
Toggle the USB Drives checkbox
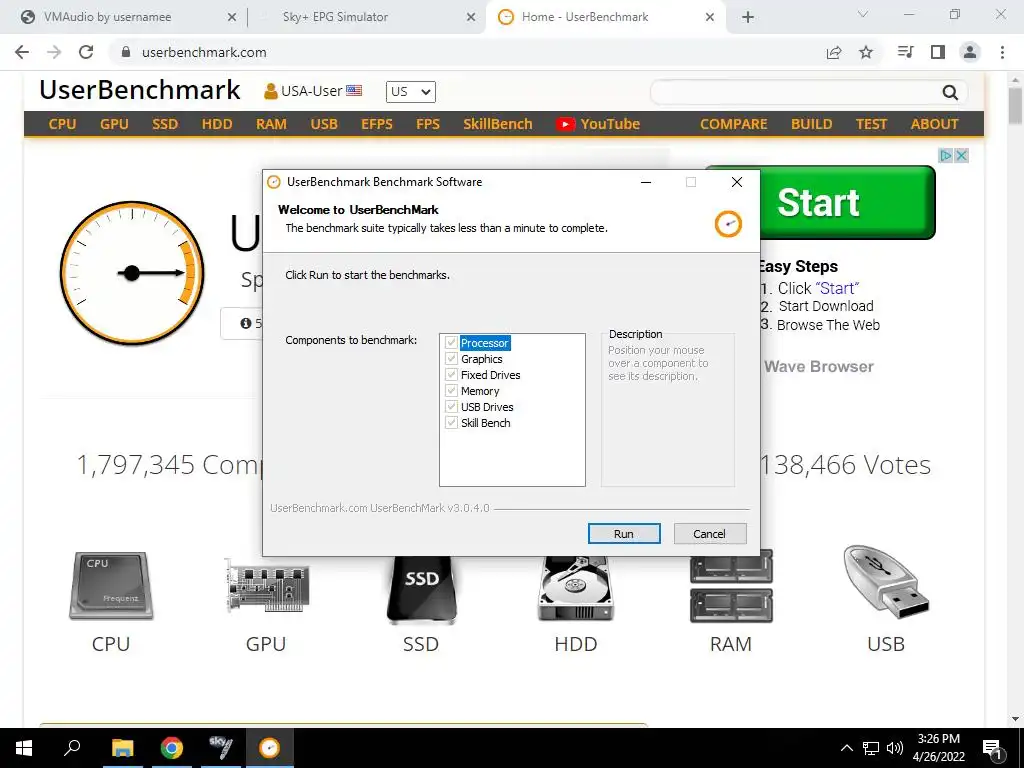coord(451,406)
